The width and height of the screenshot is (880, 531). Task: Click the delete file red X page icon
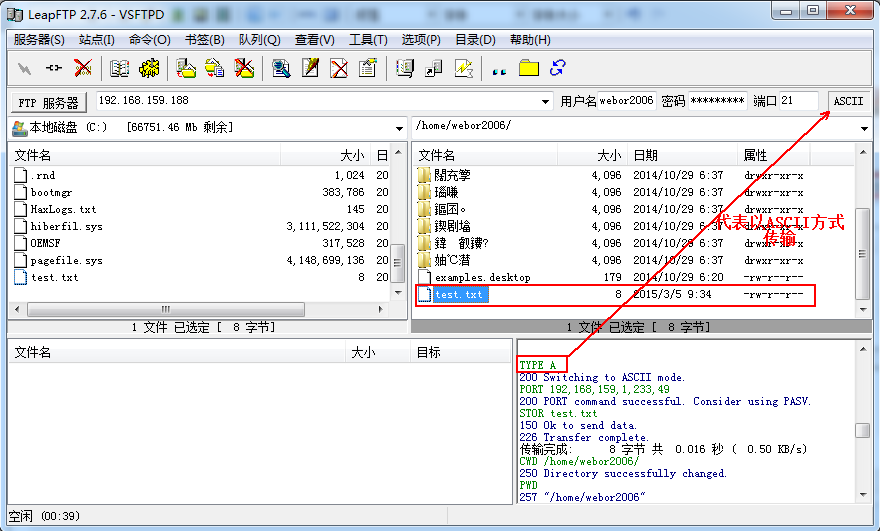click(x=339, y=68)
